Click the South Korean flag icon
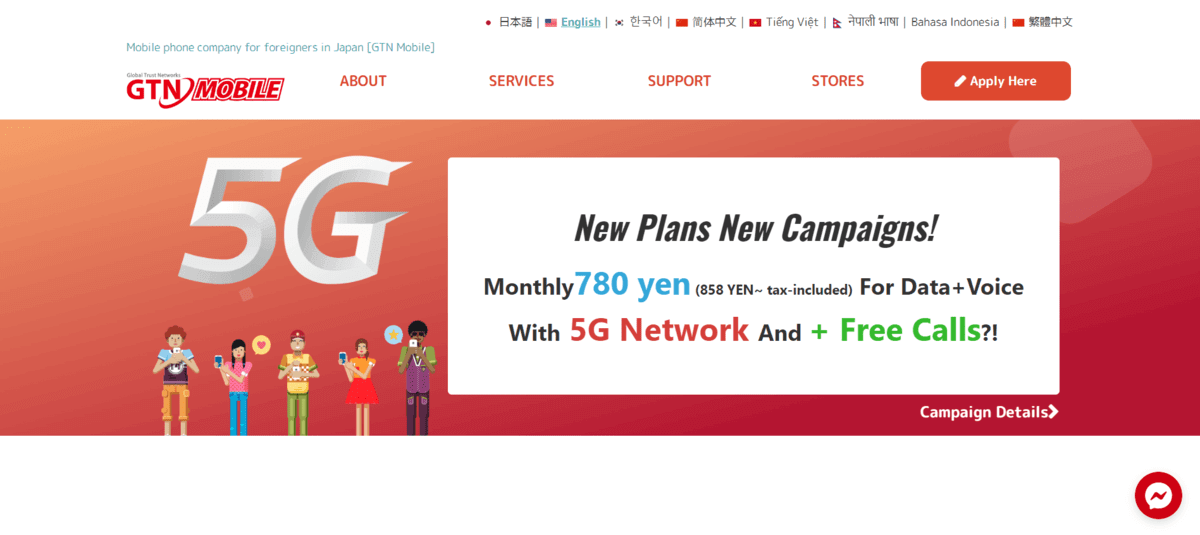Screen dimensions: 1200x535 pyautogui.click(x=620, y=22)
